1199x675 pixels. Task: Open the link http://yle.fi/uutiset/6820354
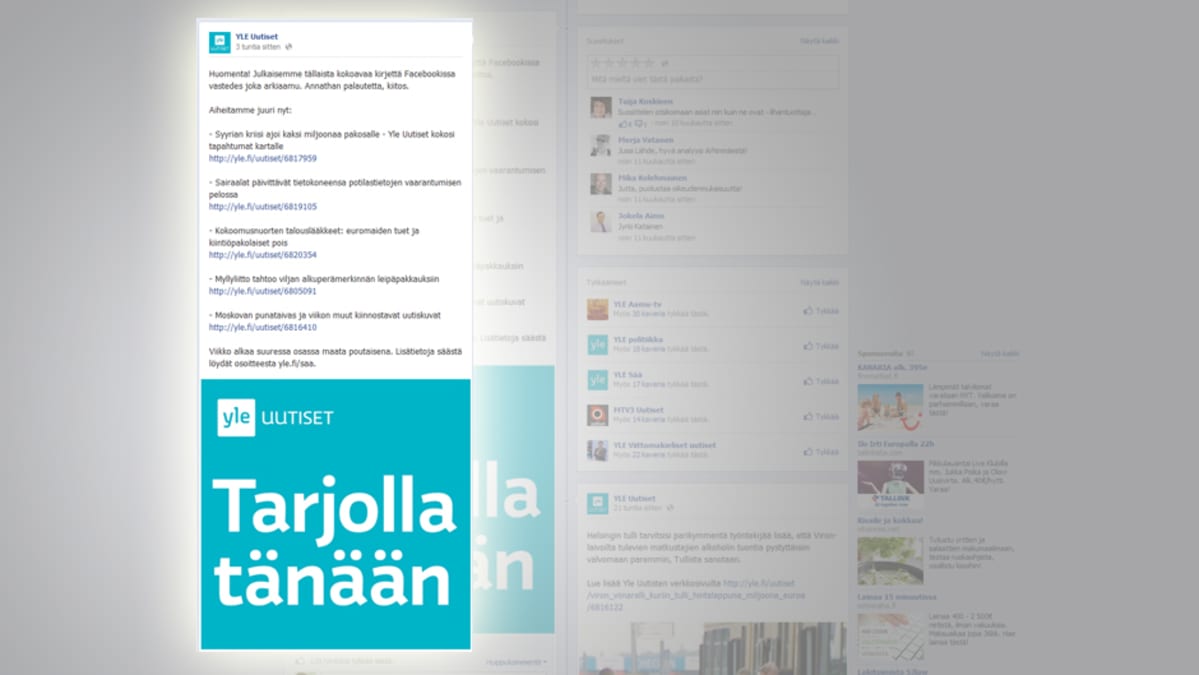(262, 255)
